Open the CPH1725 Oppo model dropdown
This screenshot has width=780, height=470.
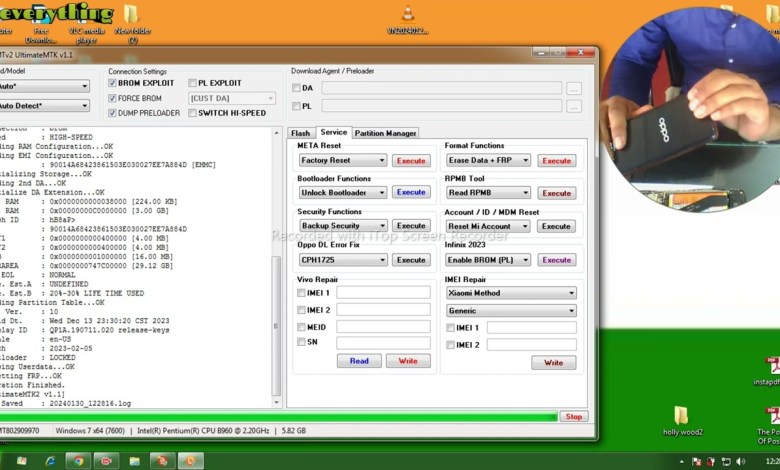tap(343, 260)
